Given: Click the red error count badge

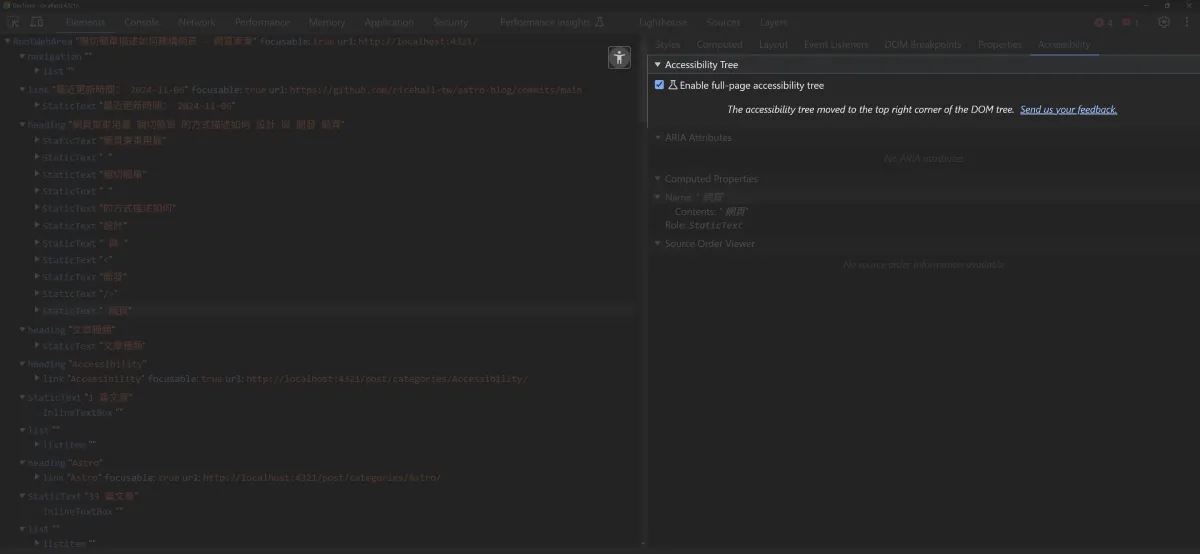Looking at the screenshot, I should click(x=1103, y=22).
